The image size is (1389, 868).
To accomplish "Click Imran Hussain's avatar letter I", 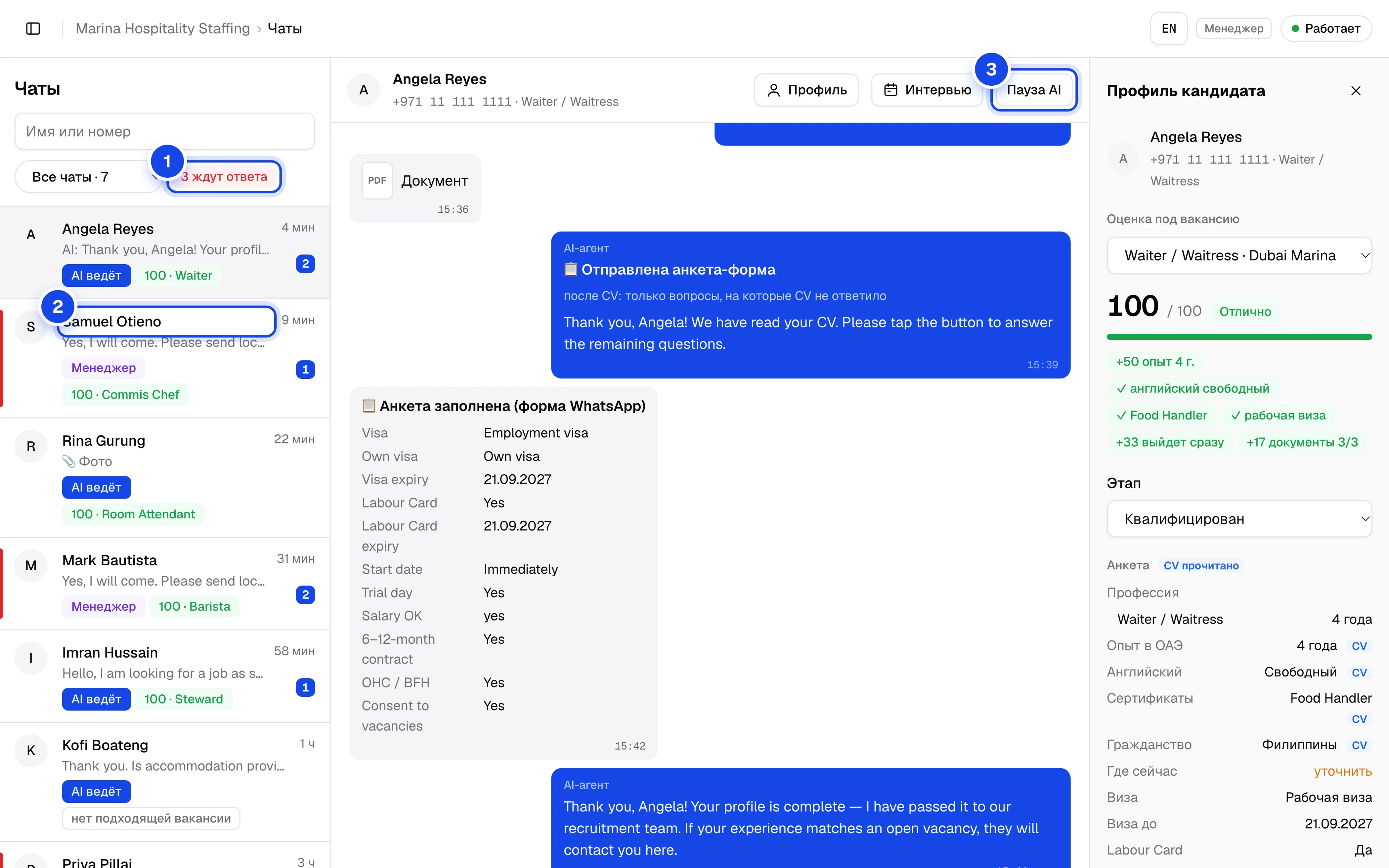I will [x=31, y=658].
